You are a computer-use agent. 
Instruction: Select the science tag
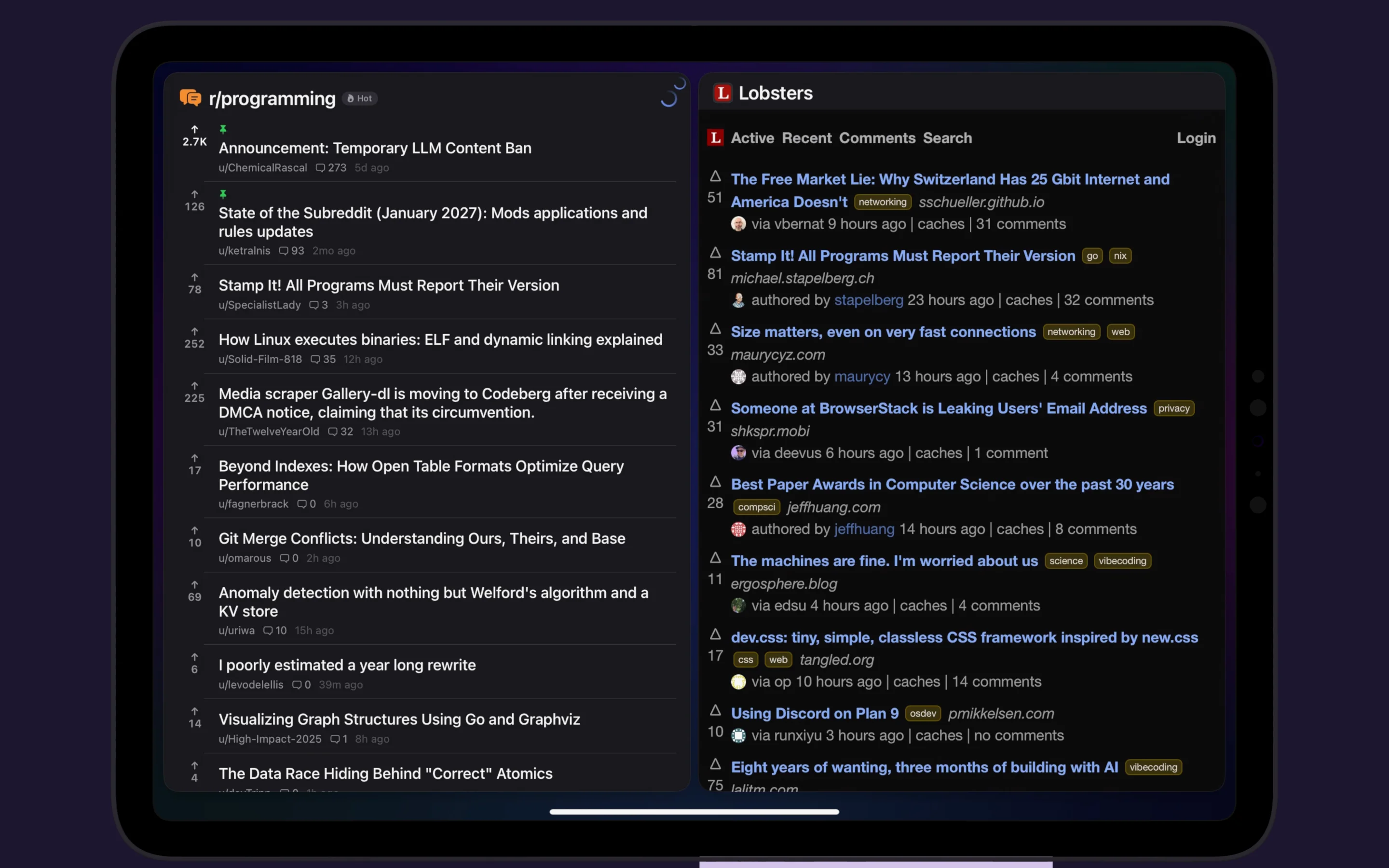[x=1065, y=561]
